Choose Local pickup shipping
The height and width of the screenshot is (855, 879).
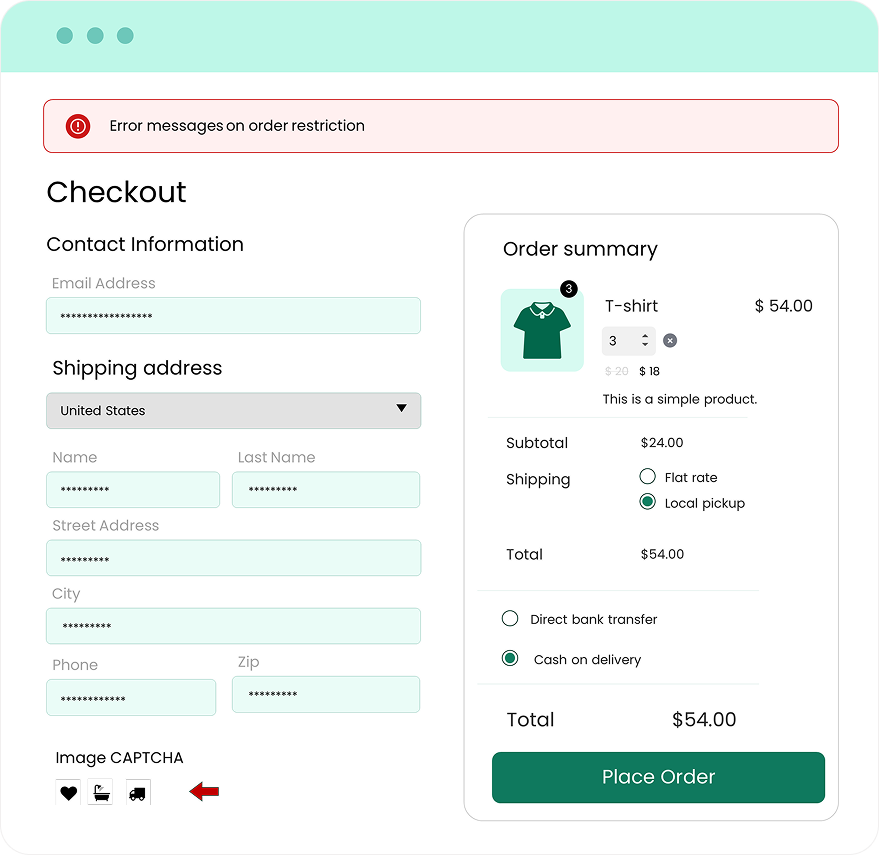coord(647,502)
